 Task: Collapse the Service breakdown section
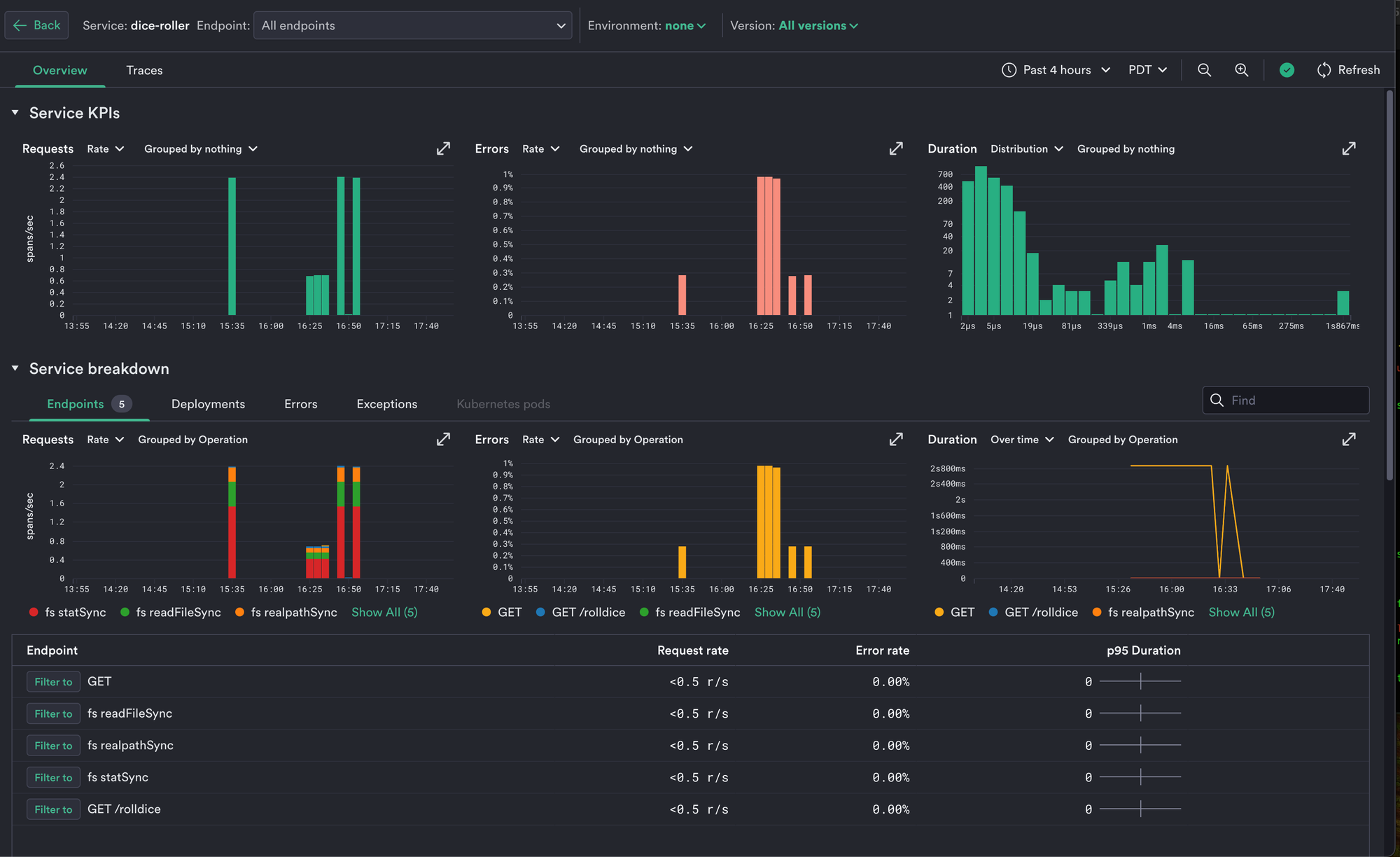15,368
